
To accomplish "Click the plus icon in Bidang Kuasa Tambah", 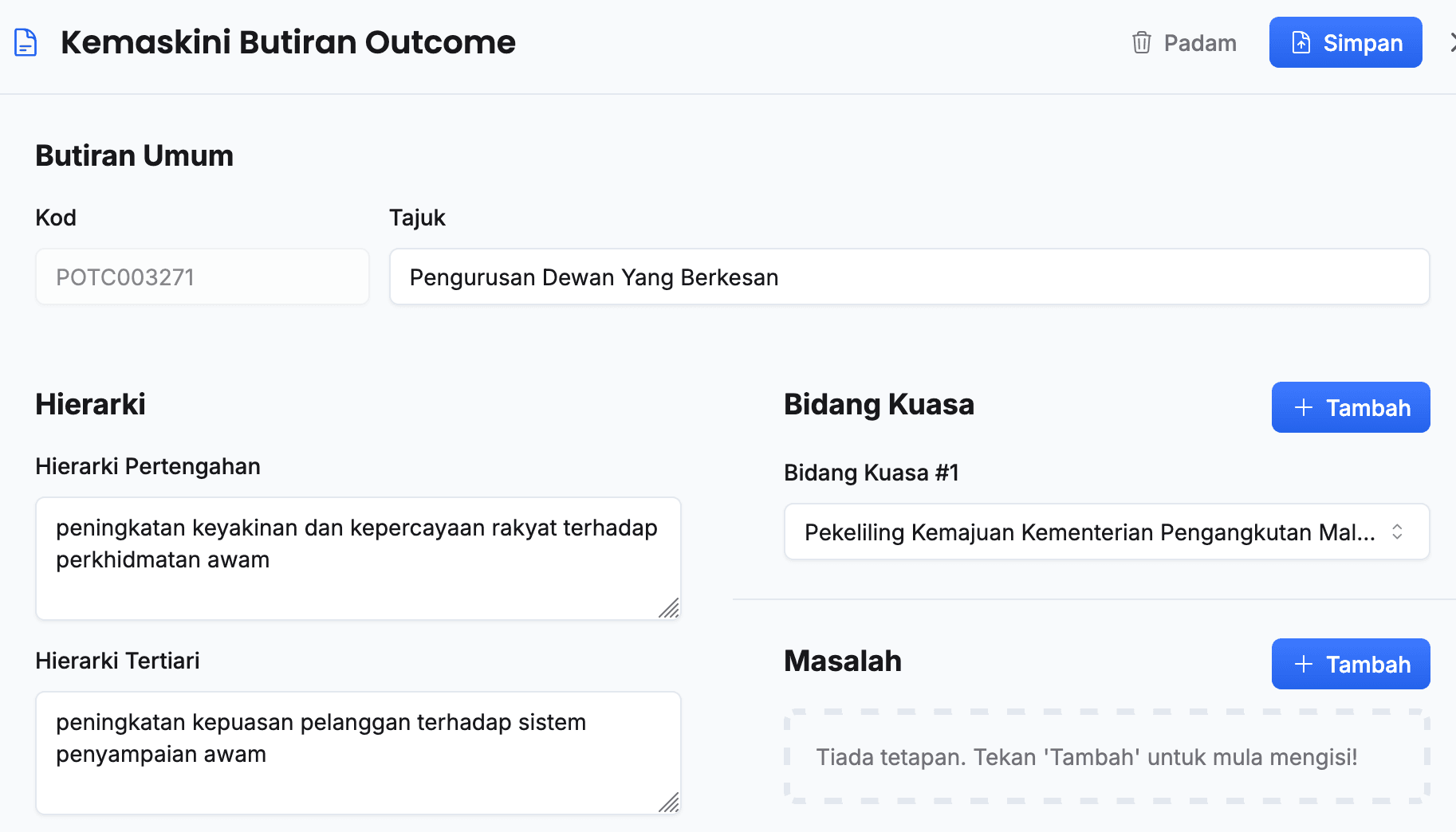I will point(1304,407).
